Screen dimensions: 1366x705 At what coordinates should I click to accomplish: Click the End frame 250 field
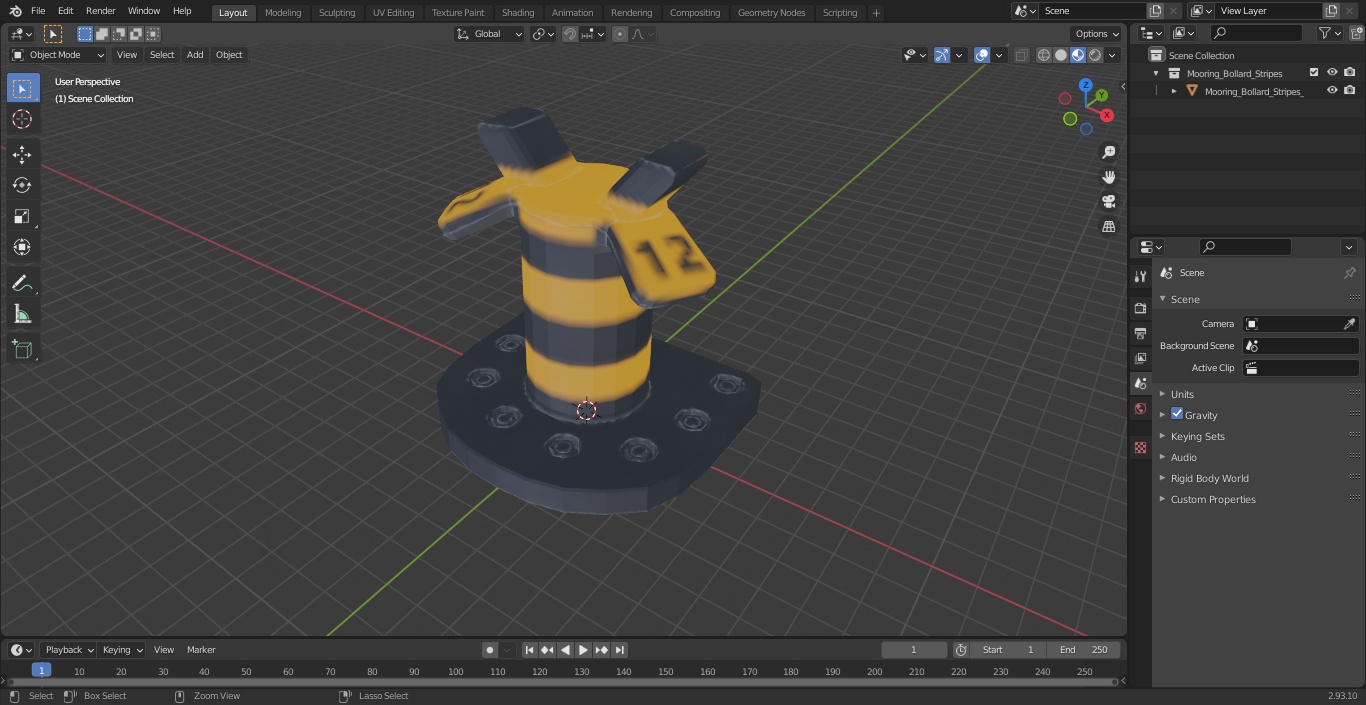pyautogui.click(x=1083, y=650)
